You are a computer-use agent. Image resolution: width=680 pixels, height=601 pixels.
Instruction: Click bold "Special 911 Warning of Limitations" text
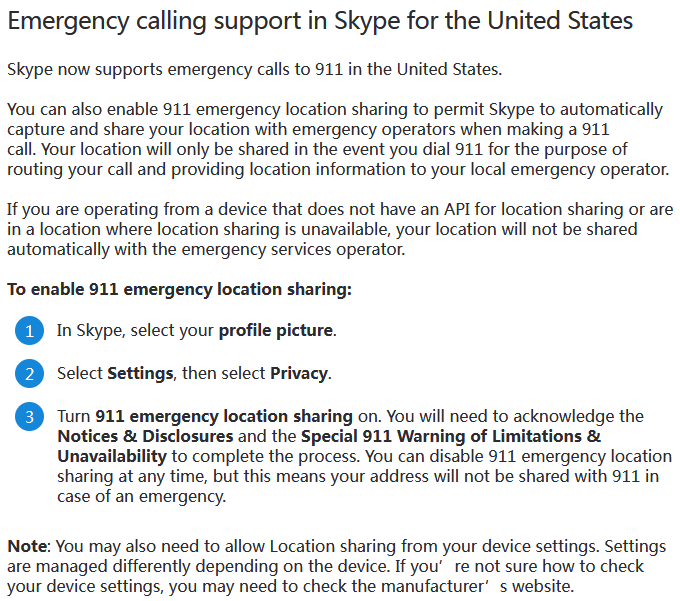tap(451, 436)
